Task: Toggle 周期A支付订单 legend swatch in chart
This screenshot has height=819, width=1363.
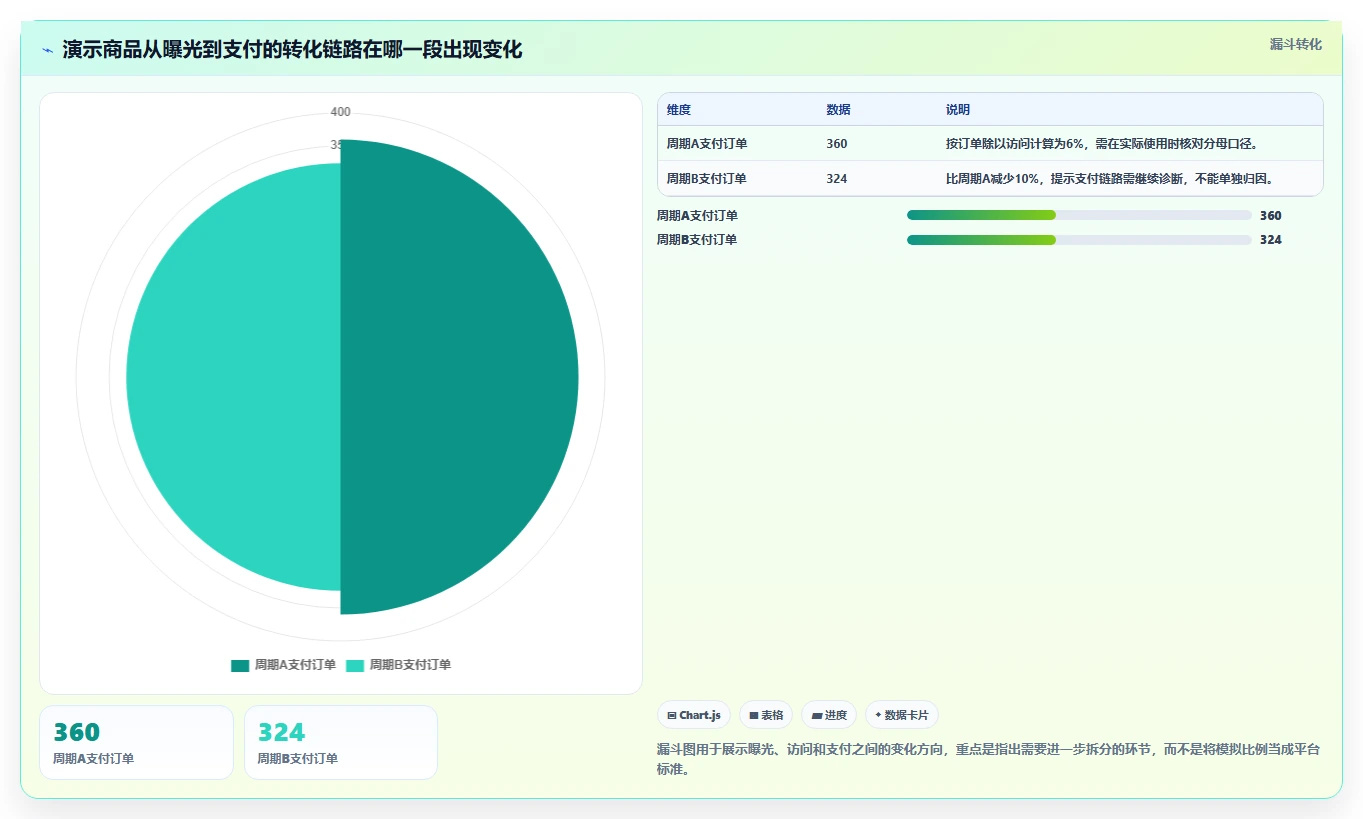Action: point(240,665)
